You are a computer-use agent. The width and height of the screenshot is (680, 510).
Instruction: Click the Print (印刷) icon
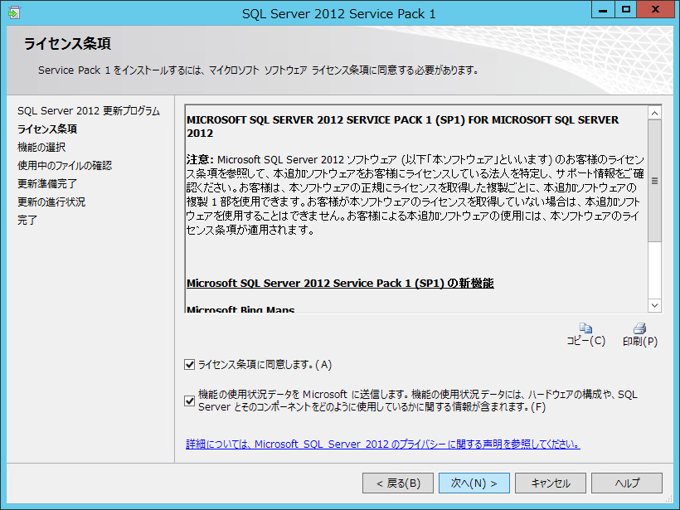point(640,328)
